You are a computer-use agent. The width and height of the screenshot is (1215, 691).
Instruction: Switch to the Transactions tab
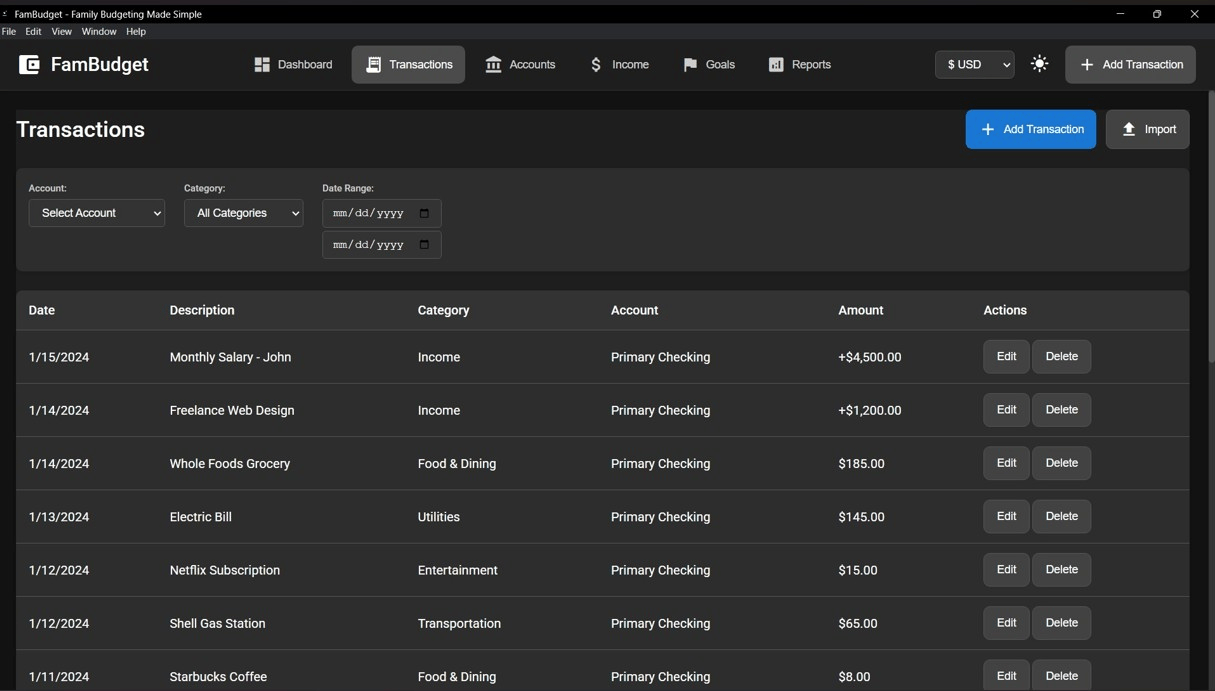coord(408,64)
